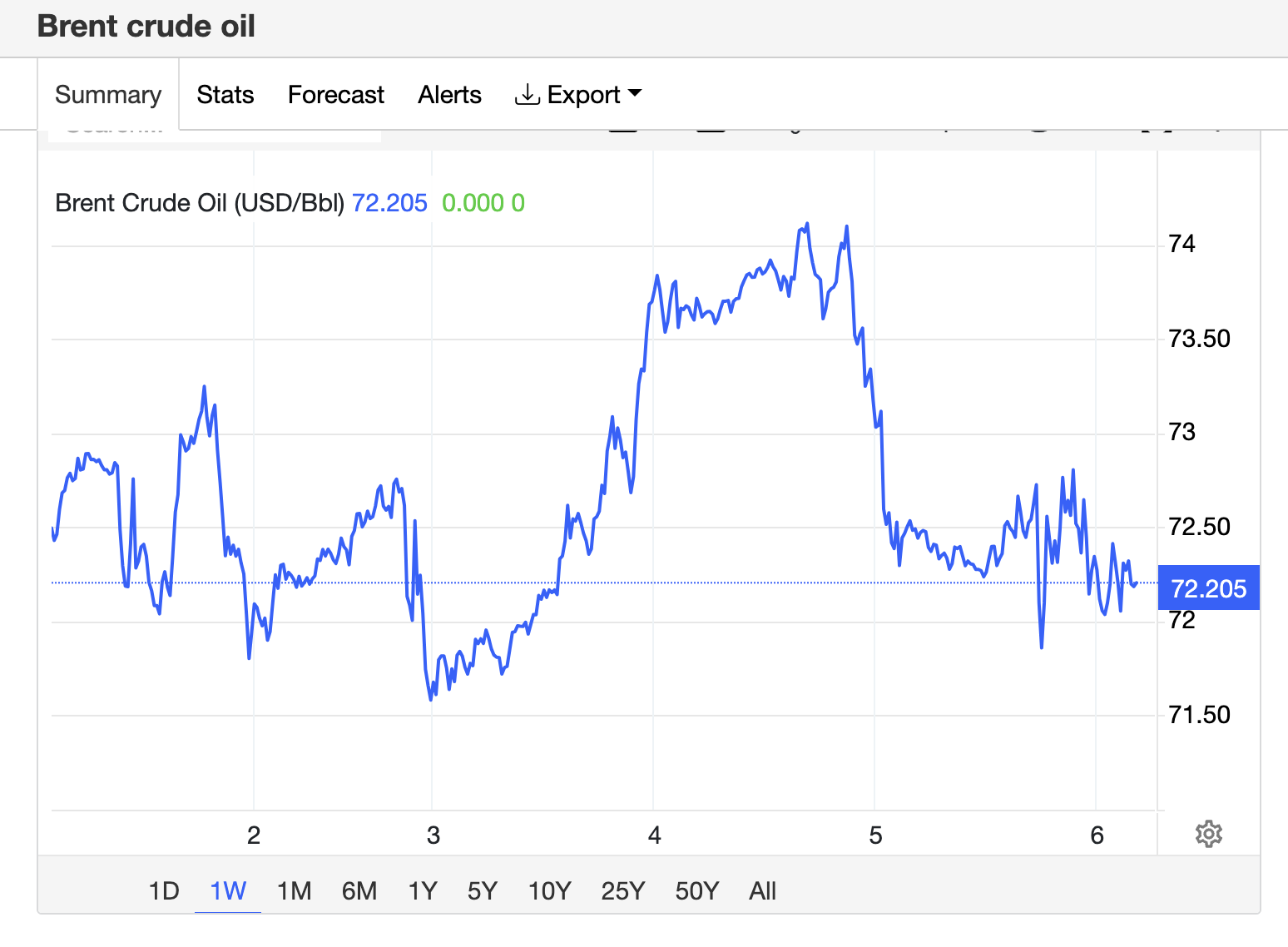Viewport: 1288px width, 947px height.
Task: Click the Brent crude oil page heading
Action: [146, 26]
